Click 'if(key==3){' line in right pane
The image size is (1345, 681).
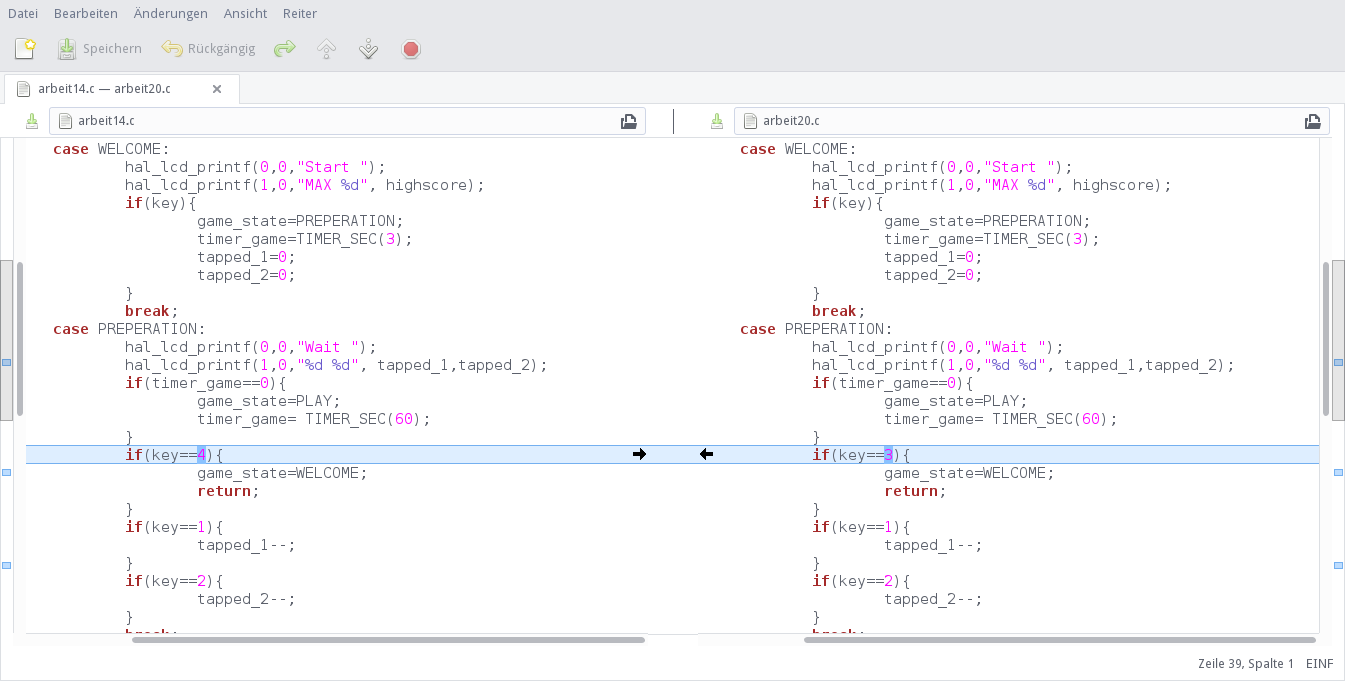[x=861, y=455]
